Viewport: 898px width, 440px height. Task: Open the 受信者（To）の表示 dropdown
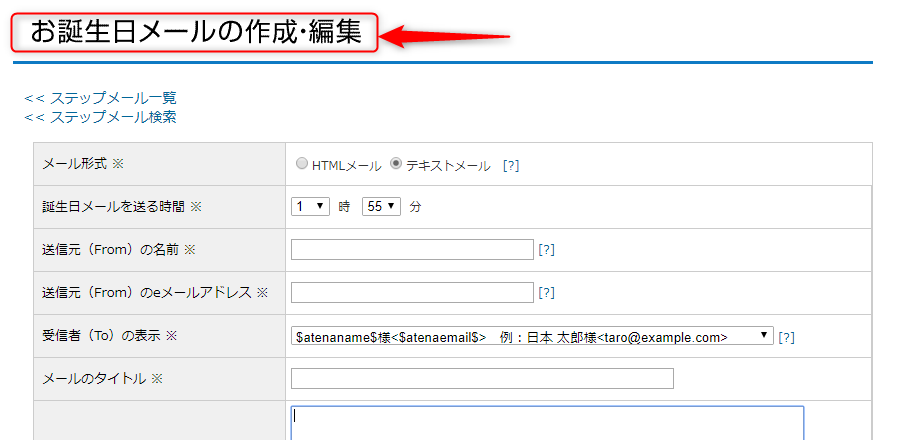[532, 336]
